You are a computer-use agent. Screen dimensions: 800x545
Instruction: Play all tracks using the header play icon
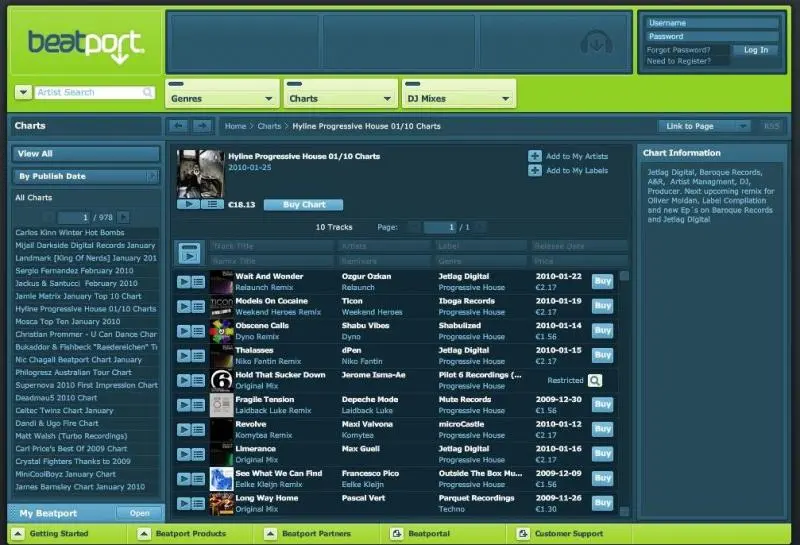(x=187, y=254)
